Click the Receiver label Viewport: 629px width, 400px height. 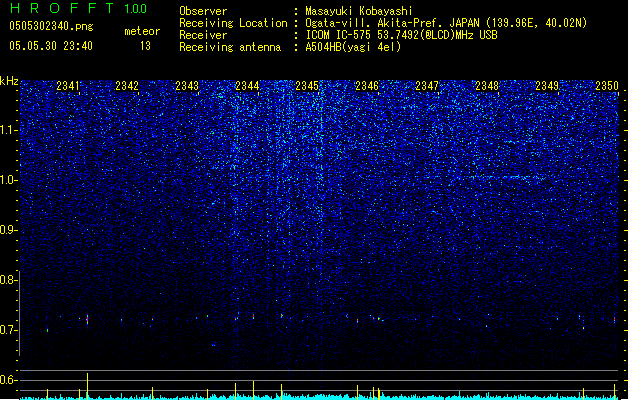pos(203,35)
